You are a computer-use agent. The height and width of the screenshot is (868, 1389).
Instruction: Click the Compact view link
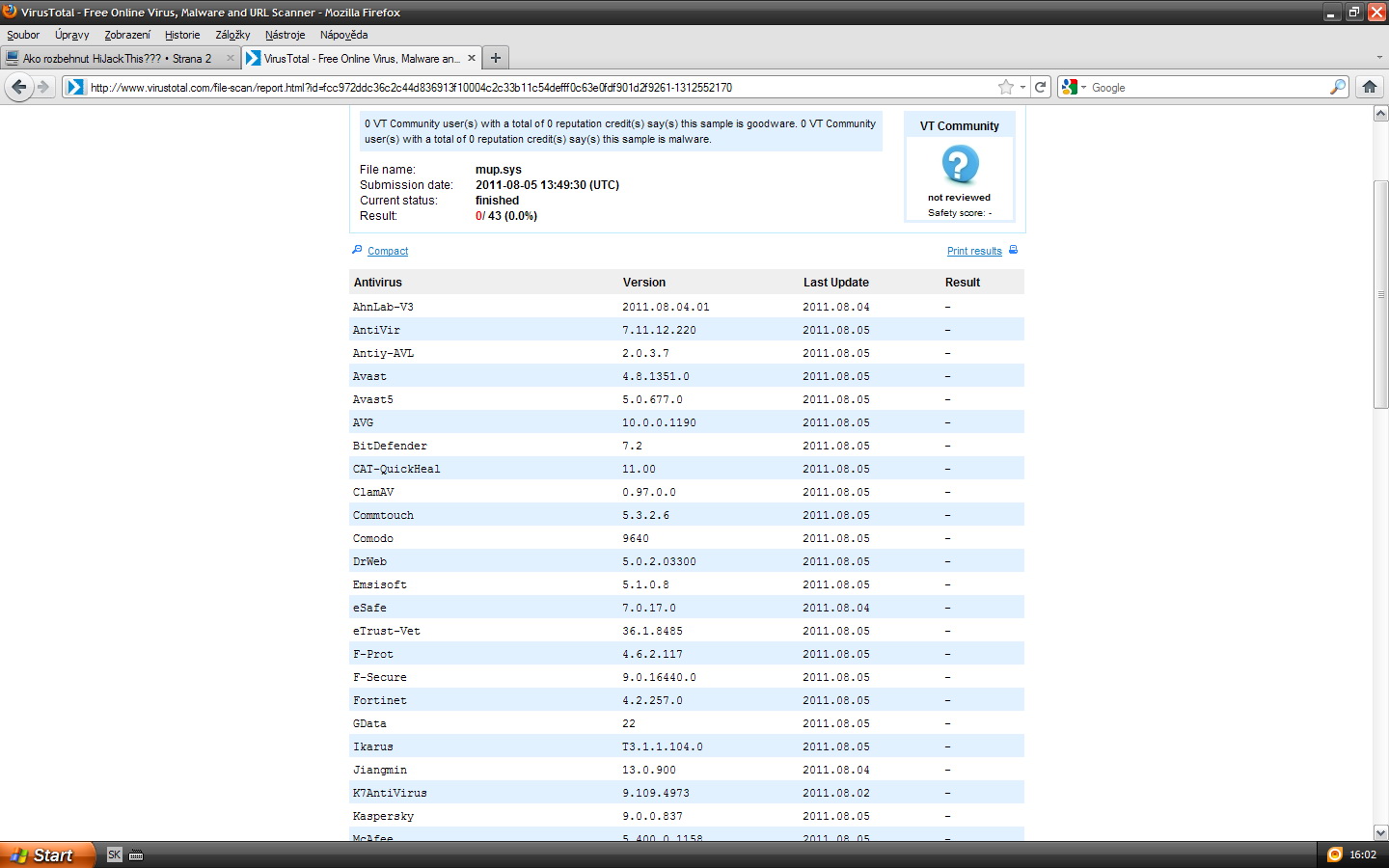[388, 251]
